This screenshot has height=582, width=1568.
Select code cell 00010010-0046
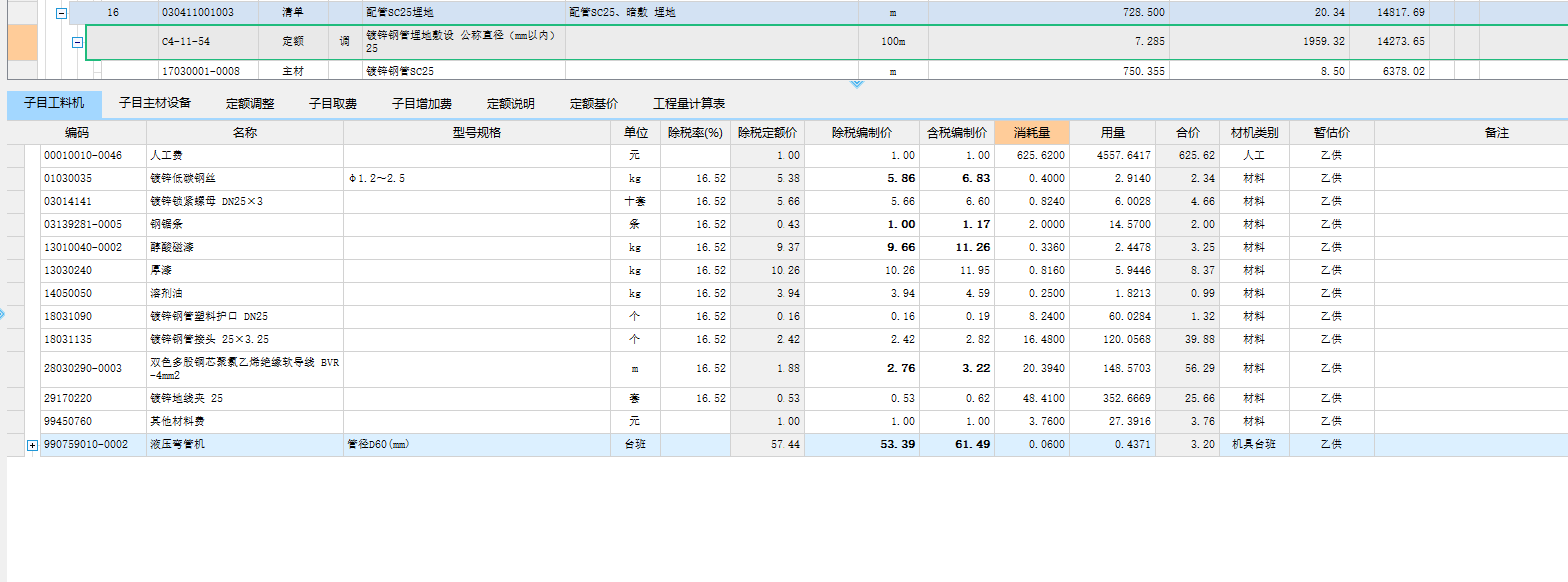93,155
